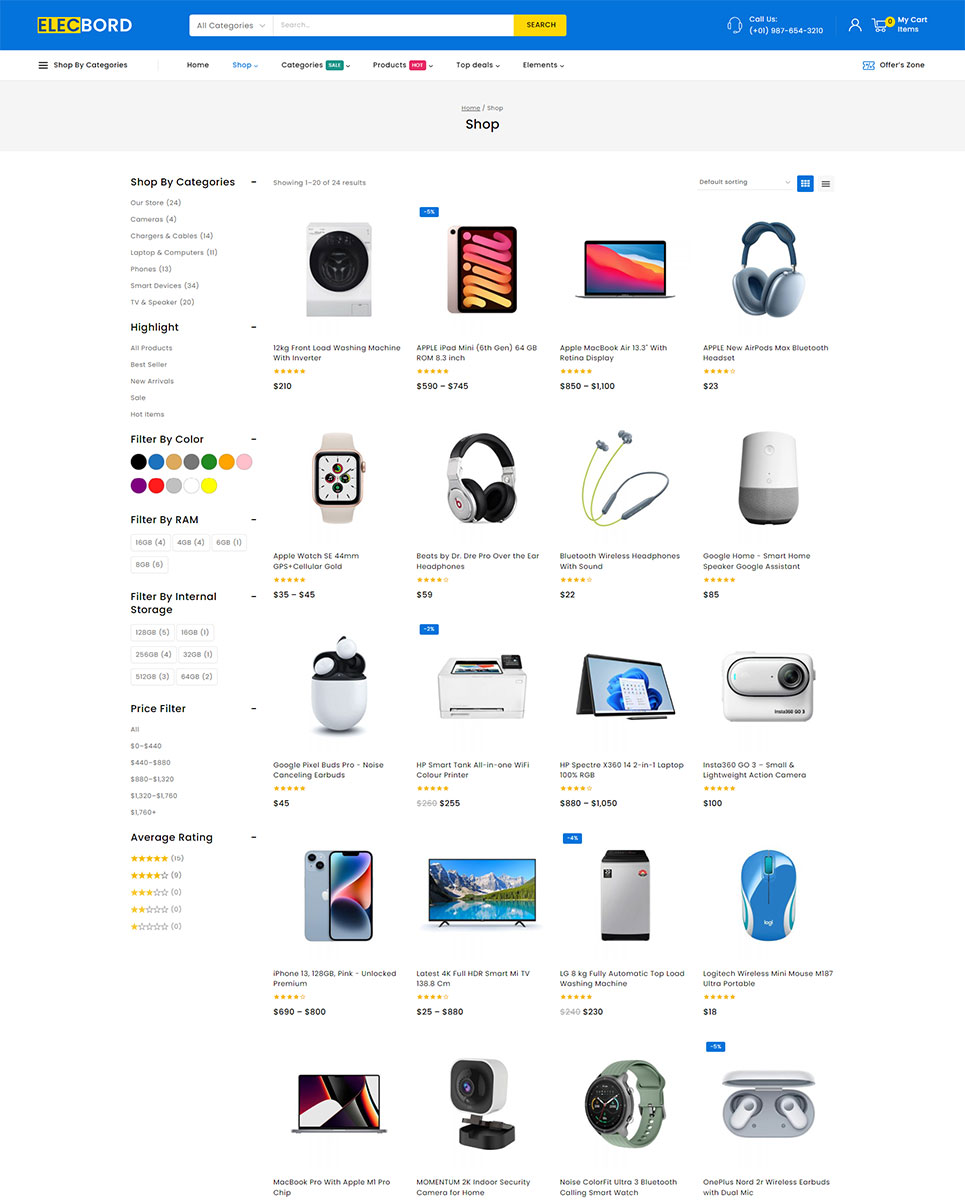Open the Laptop & Computers category link
Image resolution: width=965 pixels, height=1200 pixels.
coord(173,252)
